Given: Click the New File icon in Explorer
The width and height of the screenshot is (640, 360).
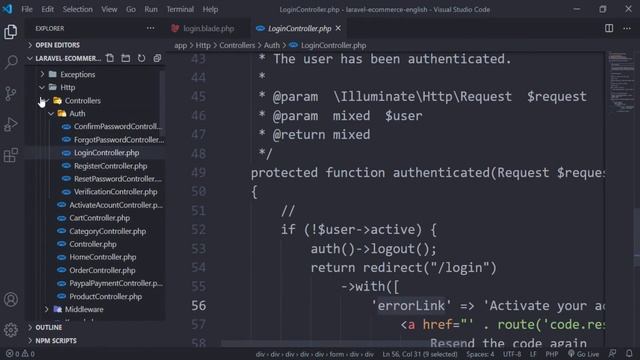Looking at the screenshot, I should 110,58.
